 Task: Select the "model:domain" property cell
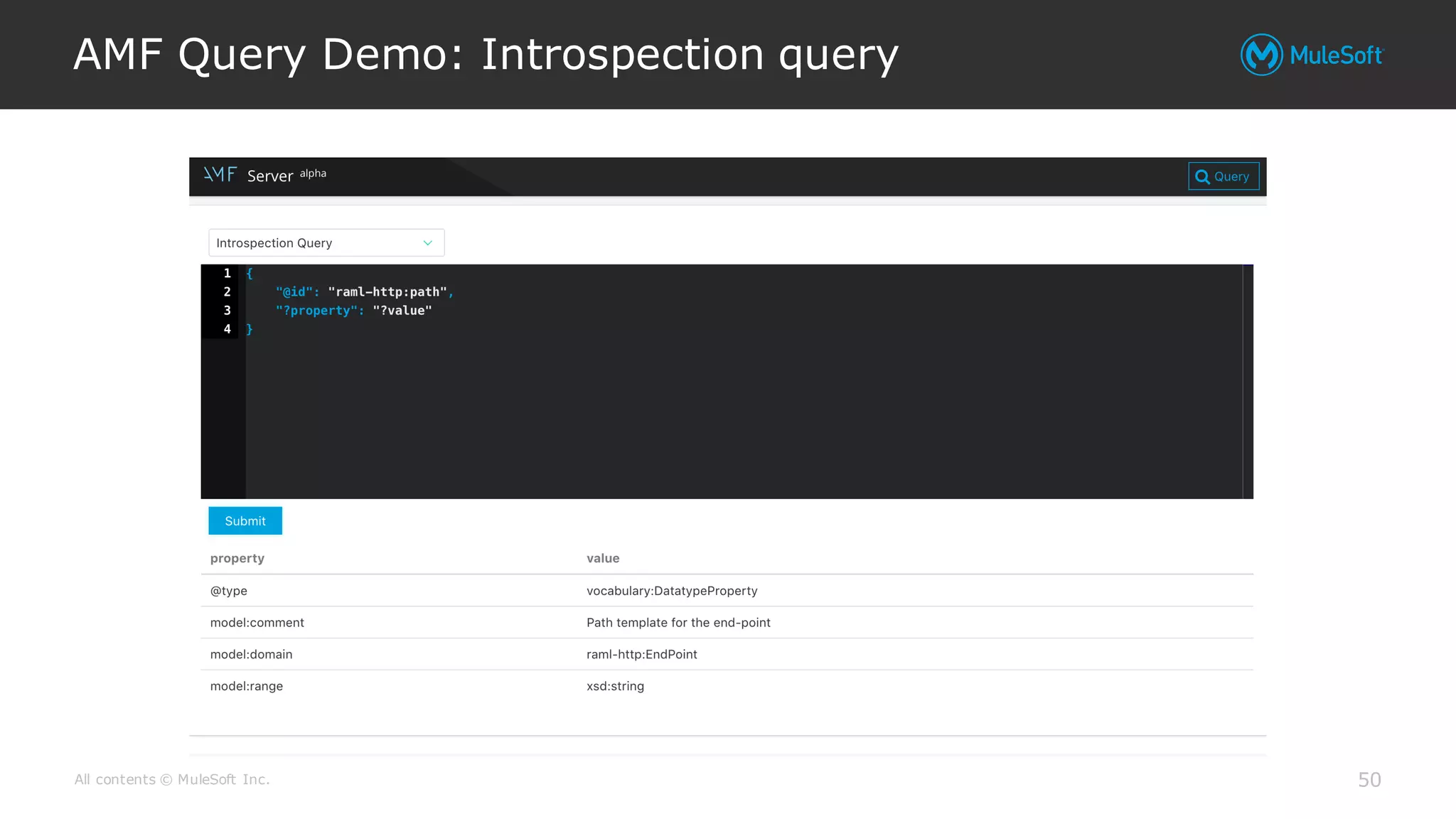click(251, 654)
